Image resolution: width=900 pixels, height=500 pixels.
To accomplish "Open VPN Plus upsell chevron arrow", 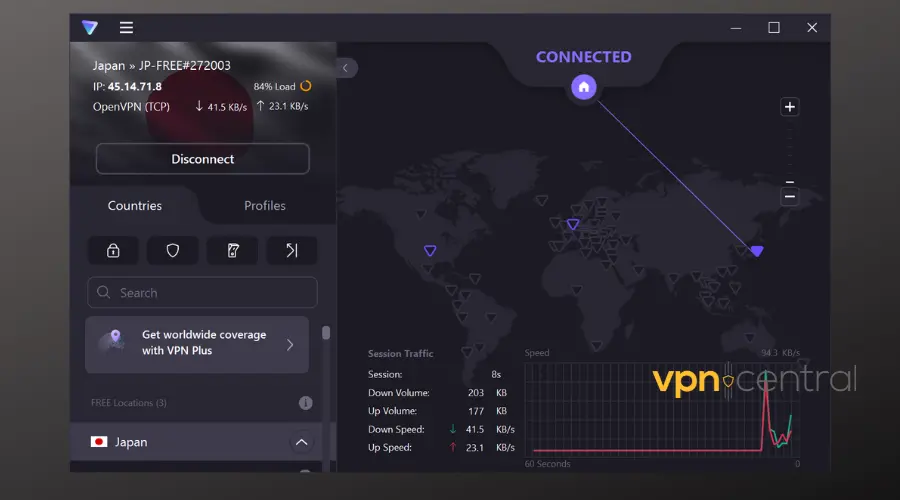I will click(x=290, y=345).
